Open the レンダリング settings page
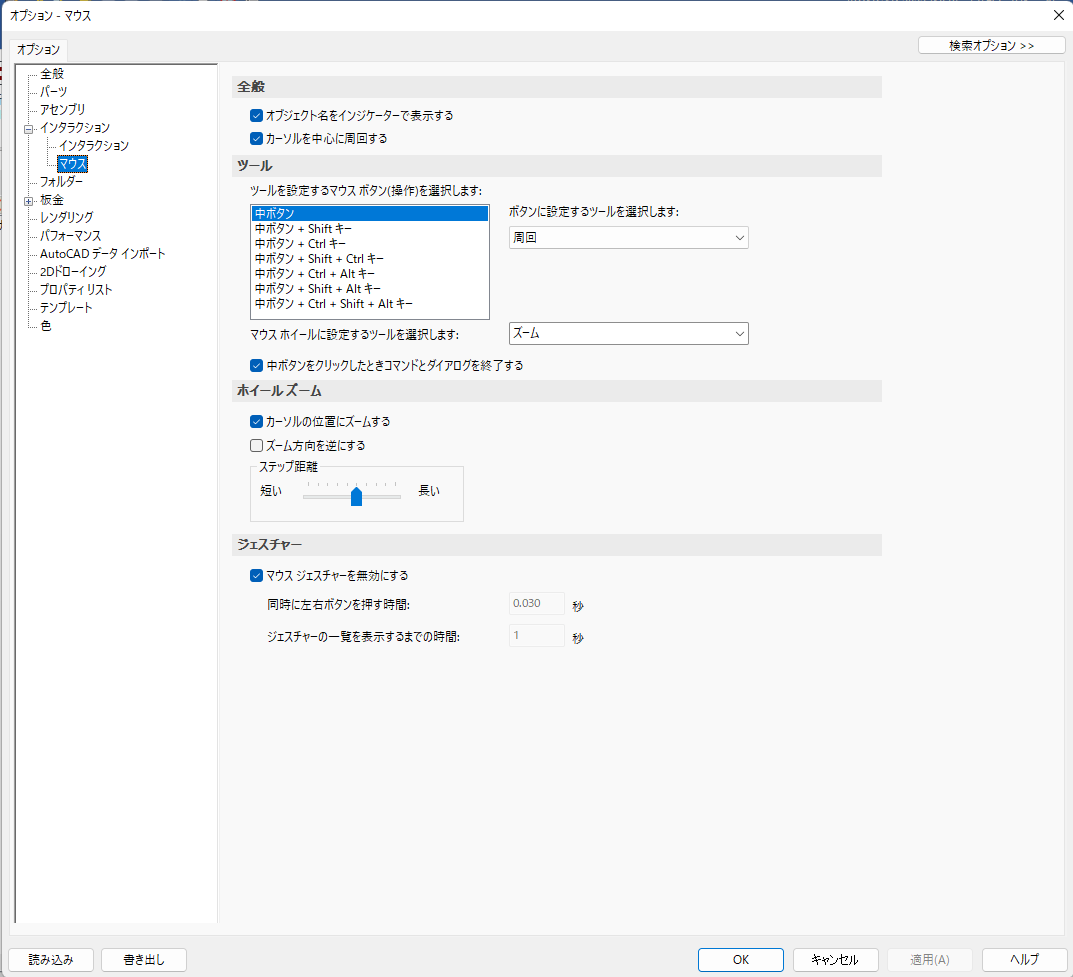This screenshot has height=977, width=1073. [x=66, y=218]
